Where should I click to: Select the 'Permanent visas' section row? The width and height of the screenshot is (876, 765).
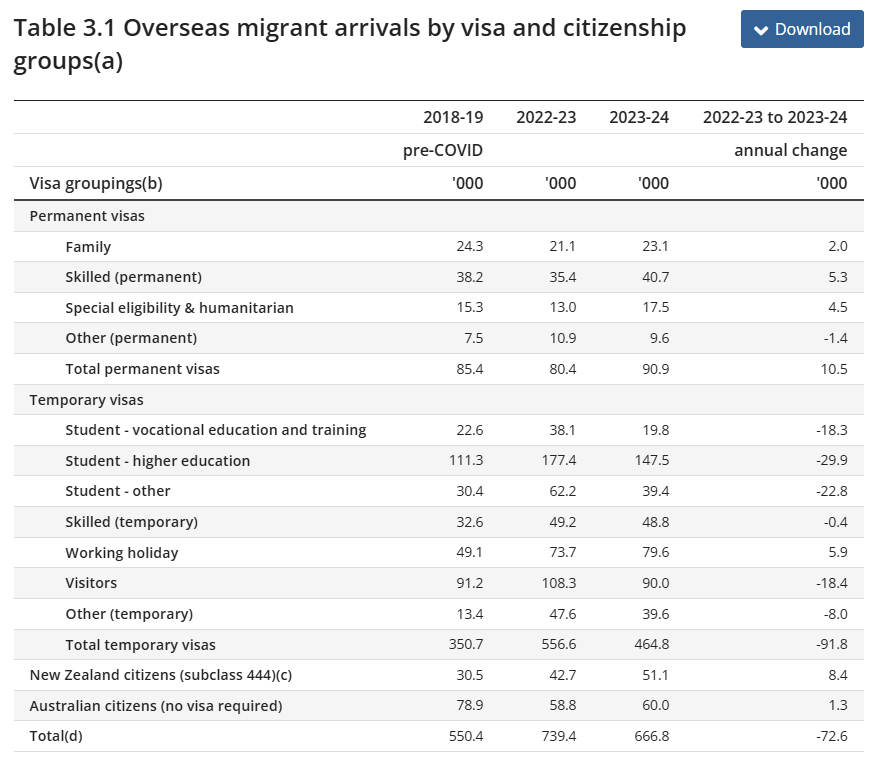point(439,216)
